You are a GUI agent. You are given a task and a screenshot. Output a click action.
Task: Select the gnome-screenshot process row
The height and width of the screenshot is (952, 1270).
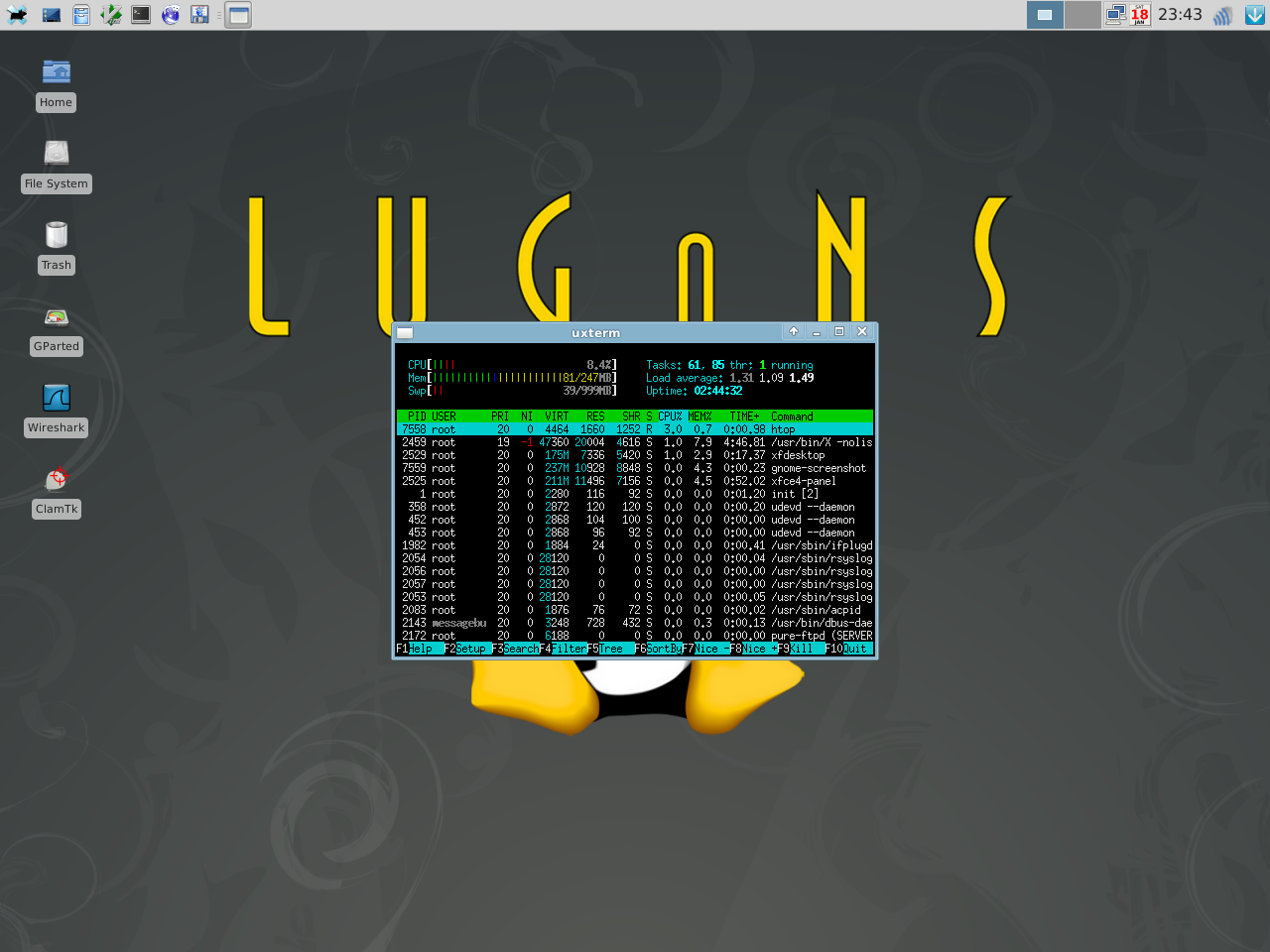pyautogui.click(x=635, y=468)
